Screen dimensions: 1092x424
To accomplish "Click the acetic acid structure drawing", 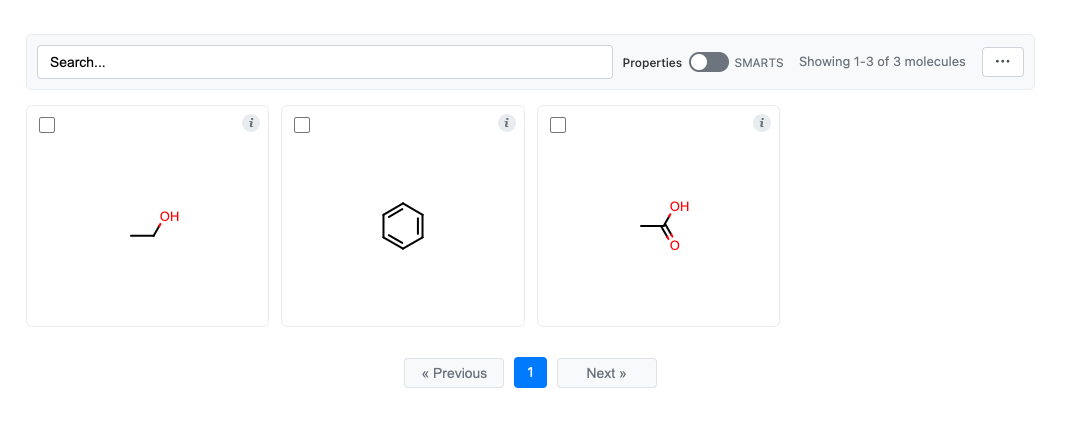I will click(665, 226).
